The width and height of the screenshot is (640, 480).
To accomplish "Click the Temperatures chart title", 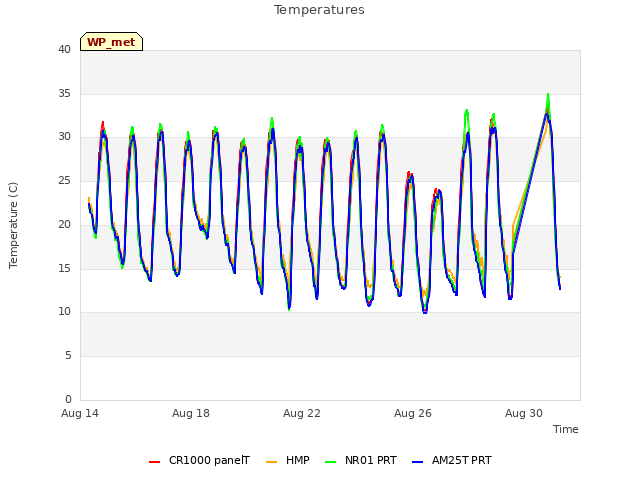I will tap(319, 10).
